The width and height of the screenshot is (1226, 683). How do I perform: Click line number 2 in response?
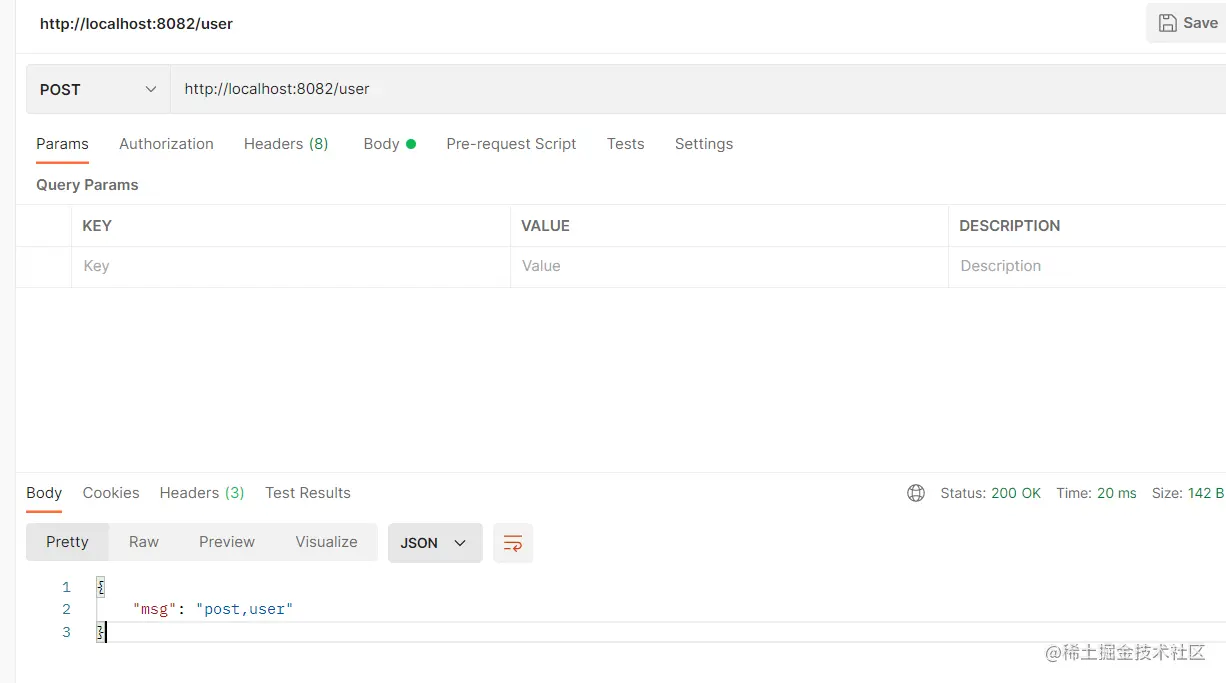[x=66, y=609]
